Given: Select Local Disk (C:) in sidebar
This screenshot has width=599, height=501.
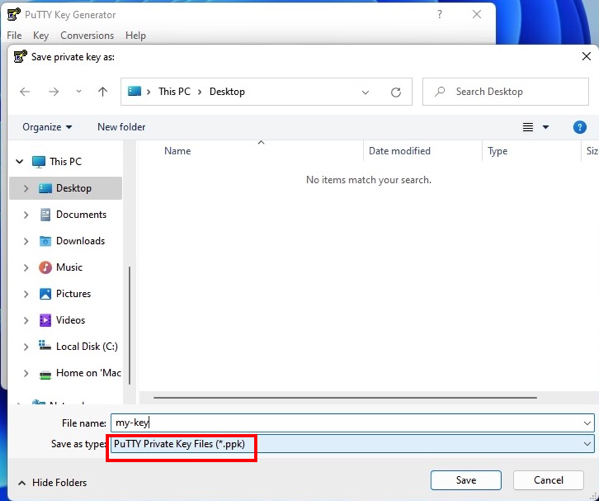Looking at the screenshot, I should (78, 346).
